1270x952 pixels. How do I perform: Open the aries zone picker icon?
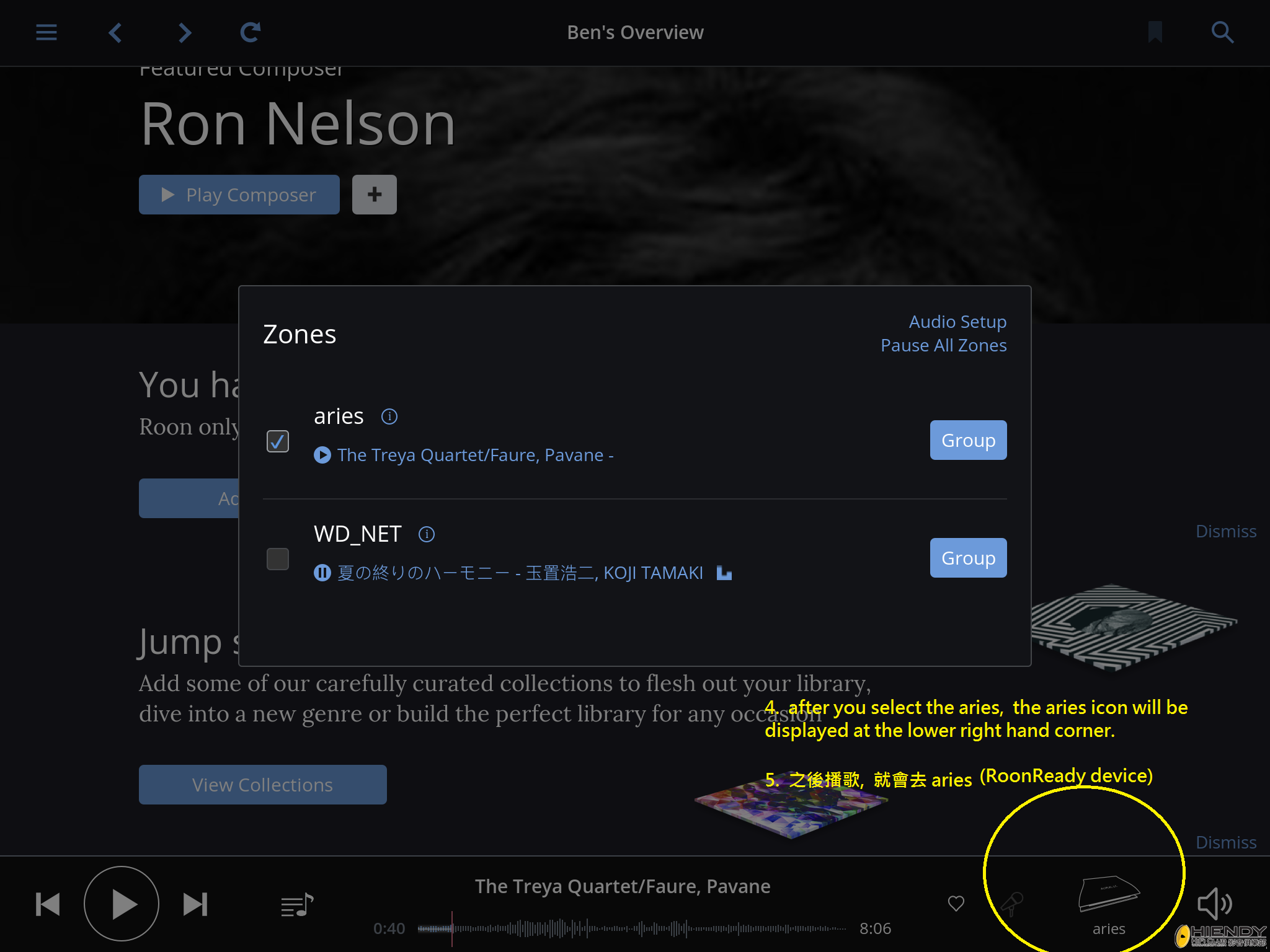pyautogui.click(x=1109, y=895)
